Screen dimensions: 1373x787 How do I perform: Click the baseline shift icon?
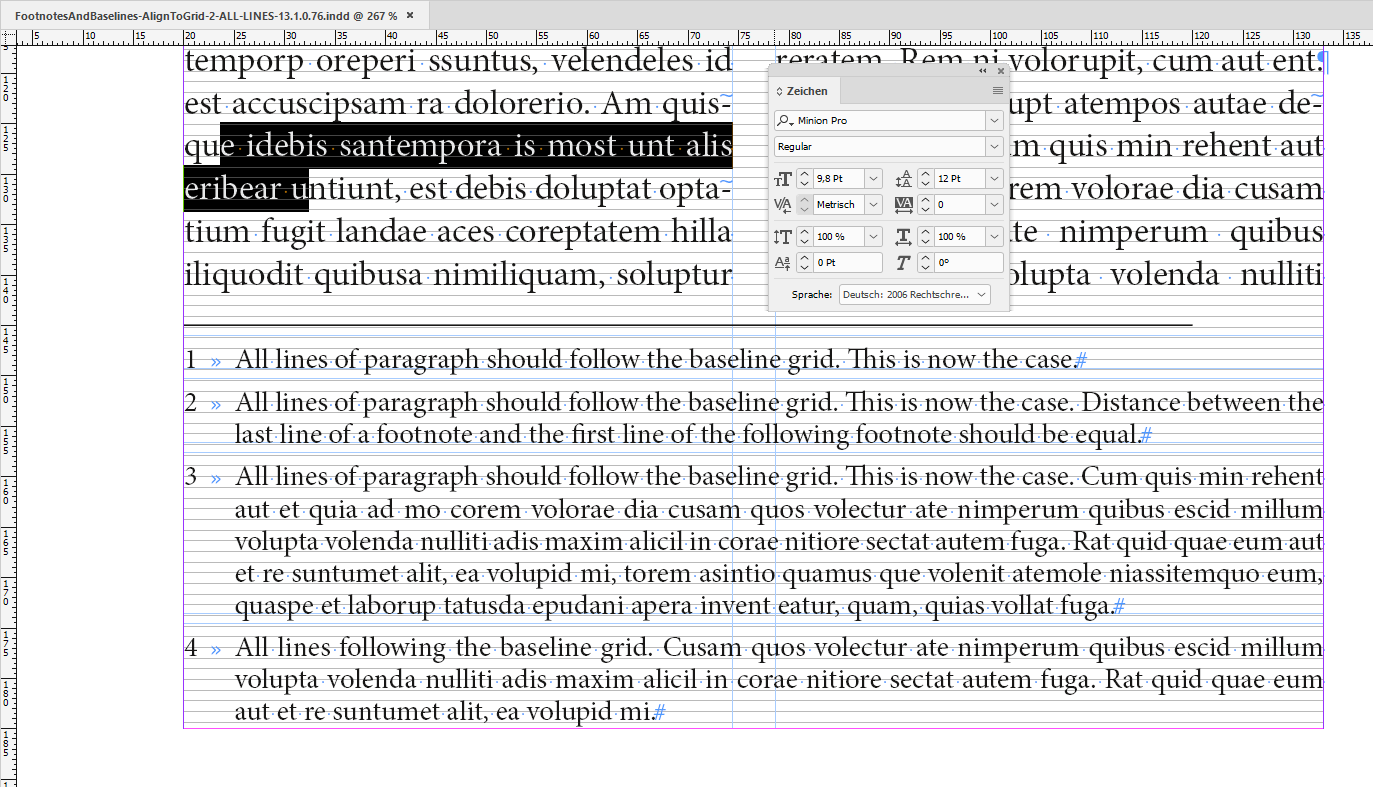click(781, 260)
